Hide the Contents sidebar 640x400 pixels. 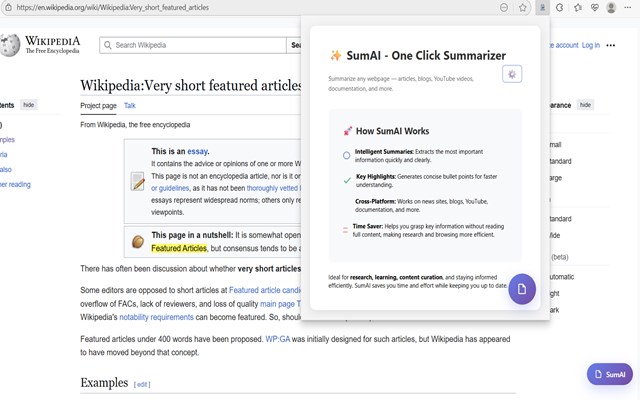tap(29, 105)
